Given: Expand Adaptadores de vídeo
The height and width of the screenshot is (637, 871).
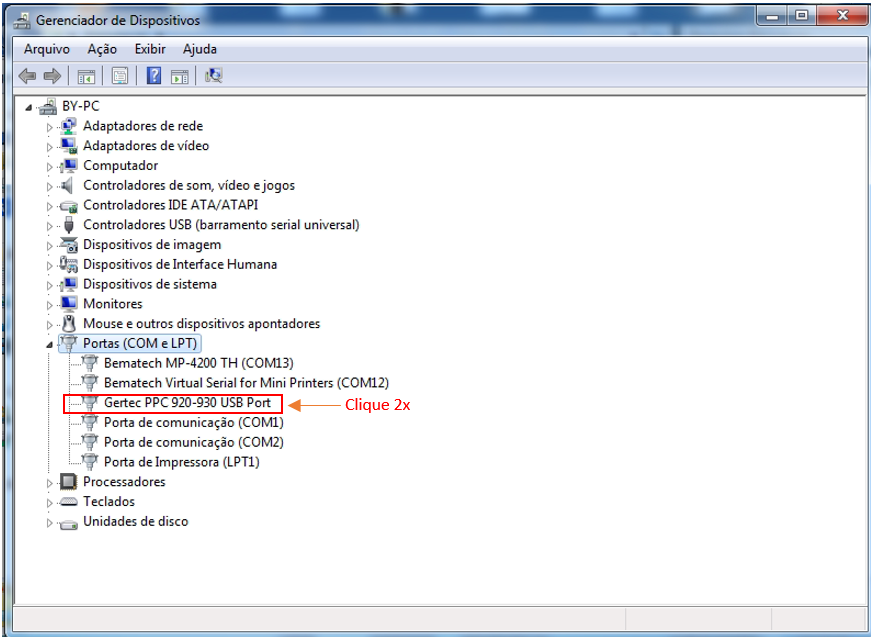Looking at the screenshot, I should (49, 147).
